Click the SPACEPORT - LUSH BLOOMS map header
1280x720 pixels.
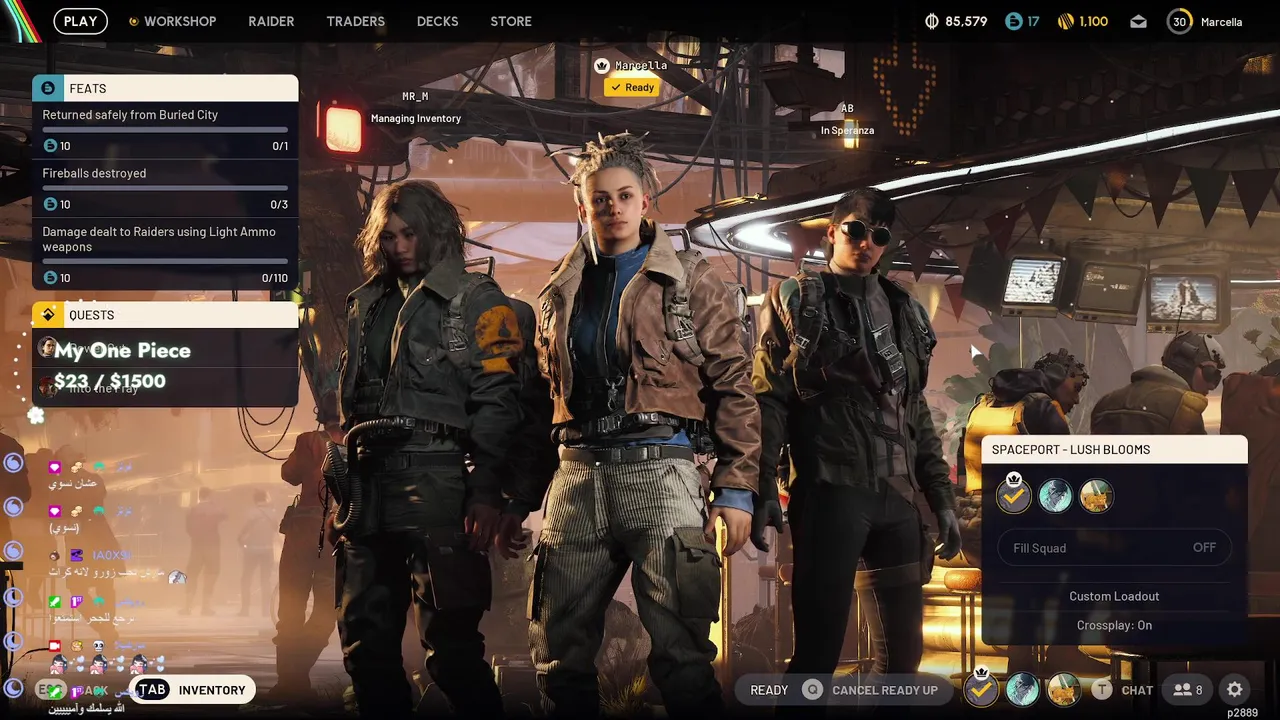pos(1114,450)
